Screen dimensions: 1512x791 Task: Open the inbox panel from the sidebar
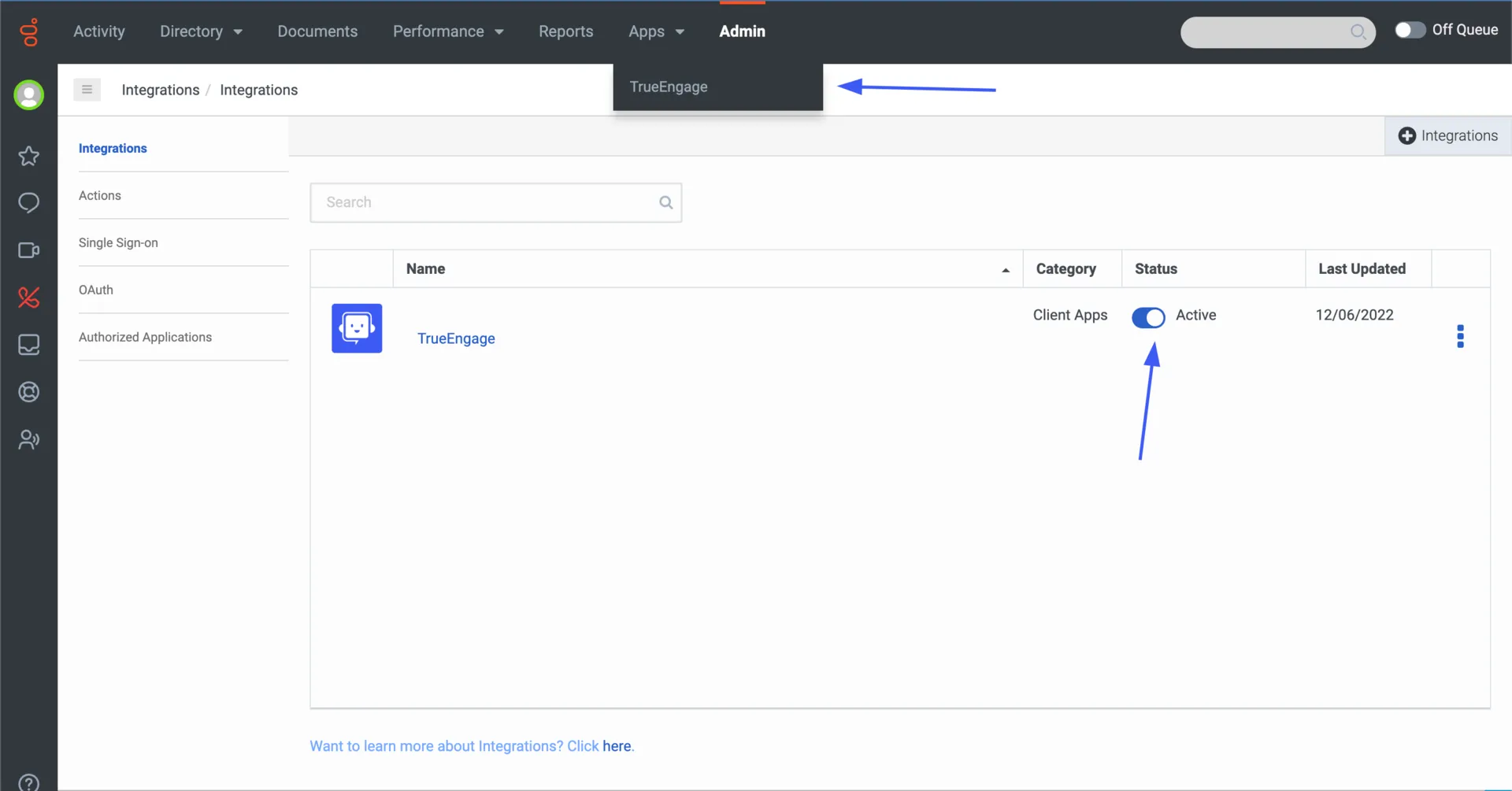29,345
